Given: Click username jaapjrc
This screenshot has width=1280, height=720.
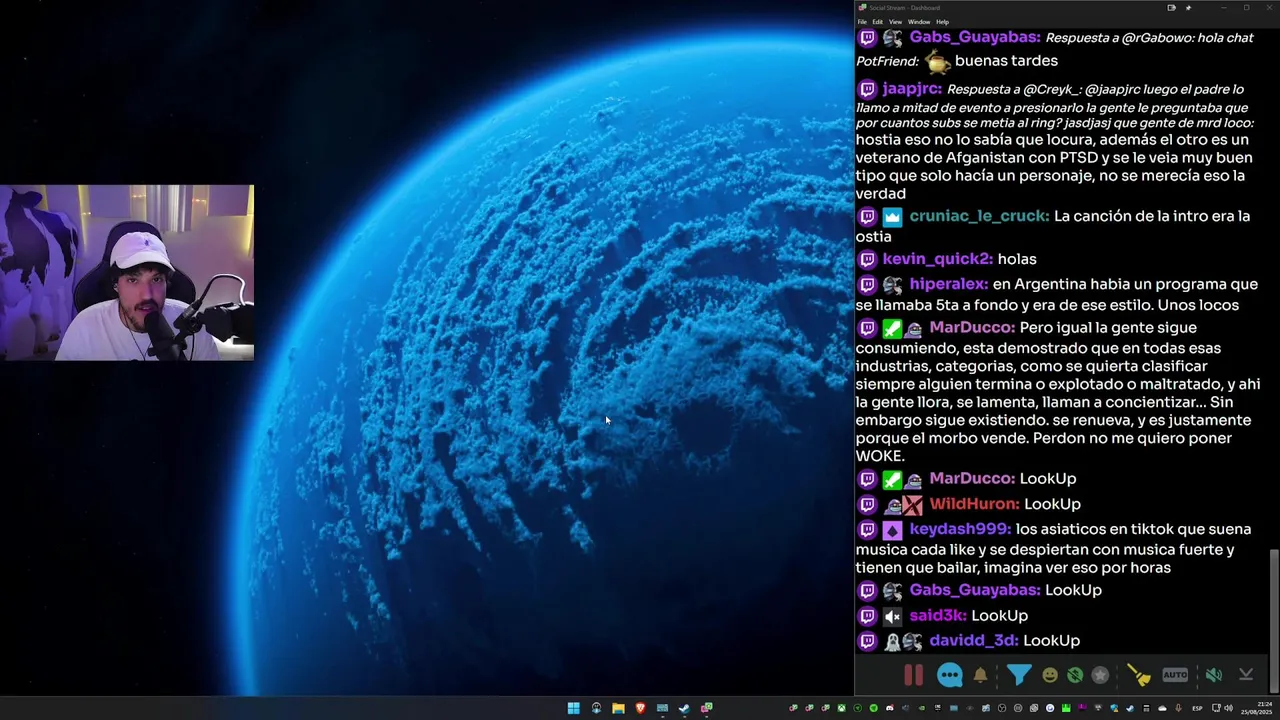Looking at the screenshot, I should (x=912, y=88).
